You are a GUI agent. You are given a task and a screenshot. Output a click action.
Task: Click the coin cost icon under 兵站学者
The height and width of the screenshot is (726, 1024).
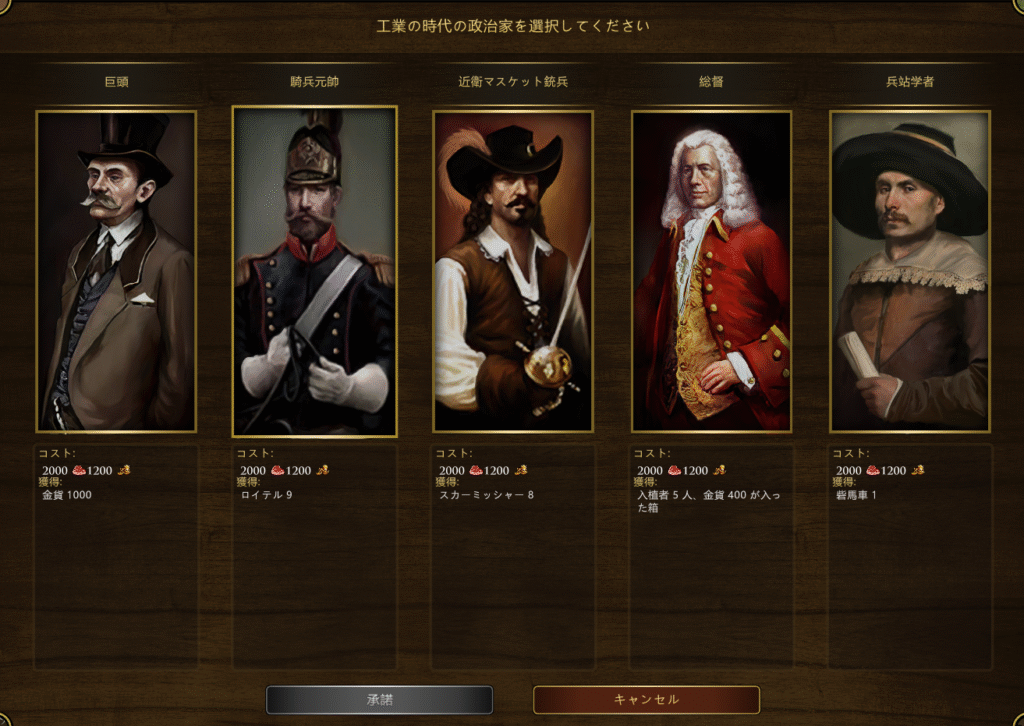[x=918, y=469]
